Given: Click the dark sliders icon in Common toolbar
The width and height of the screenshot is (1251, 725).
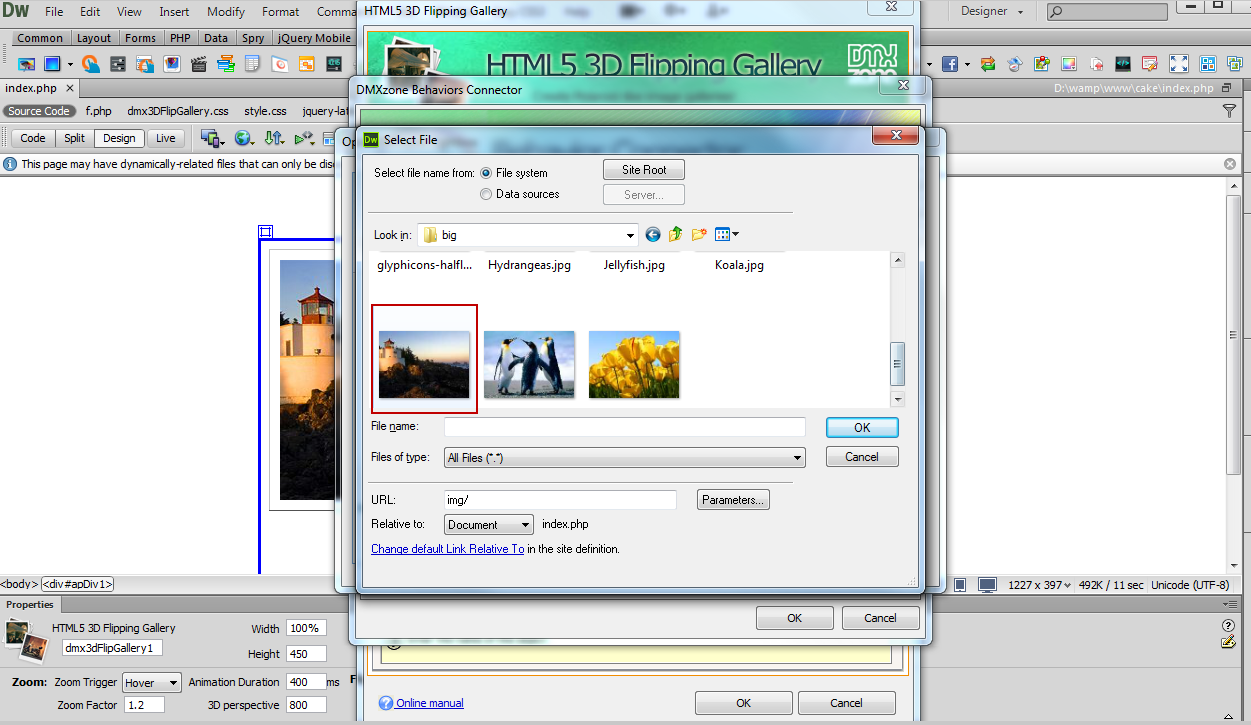Looking at the screenshot, I should [118, 64].
